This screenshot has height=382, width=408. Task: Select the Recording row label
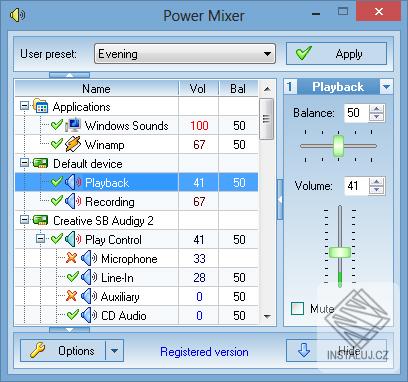[110, 202]
